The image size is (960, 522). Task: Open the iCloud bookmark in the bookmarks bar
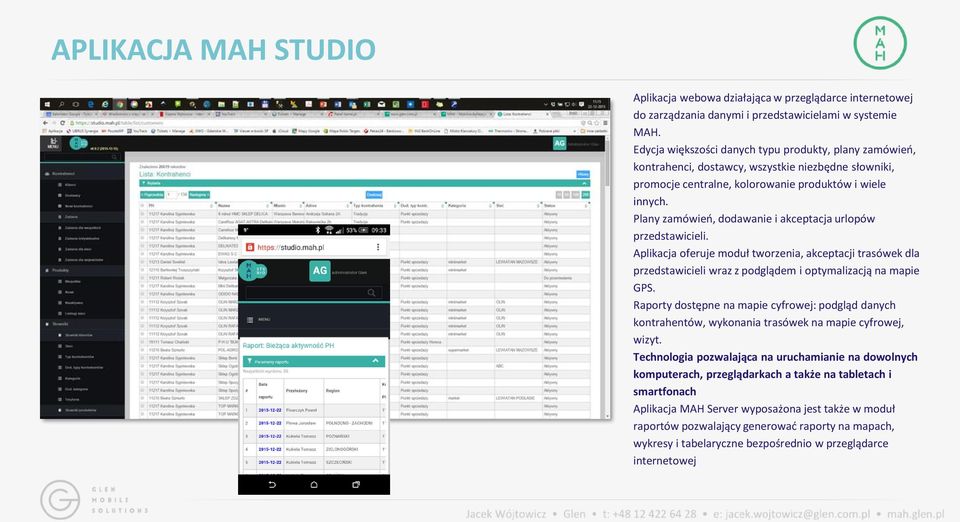(x=282, y=131)
